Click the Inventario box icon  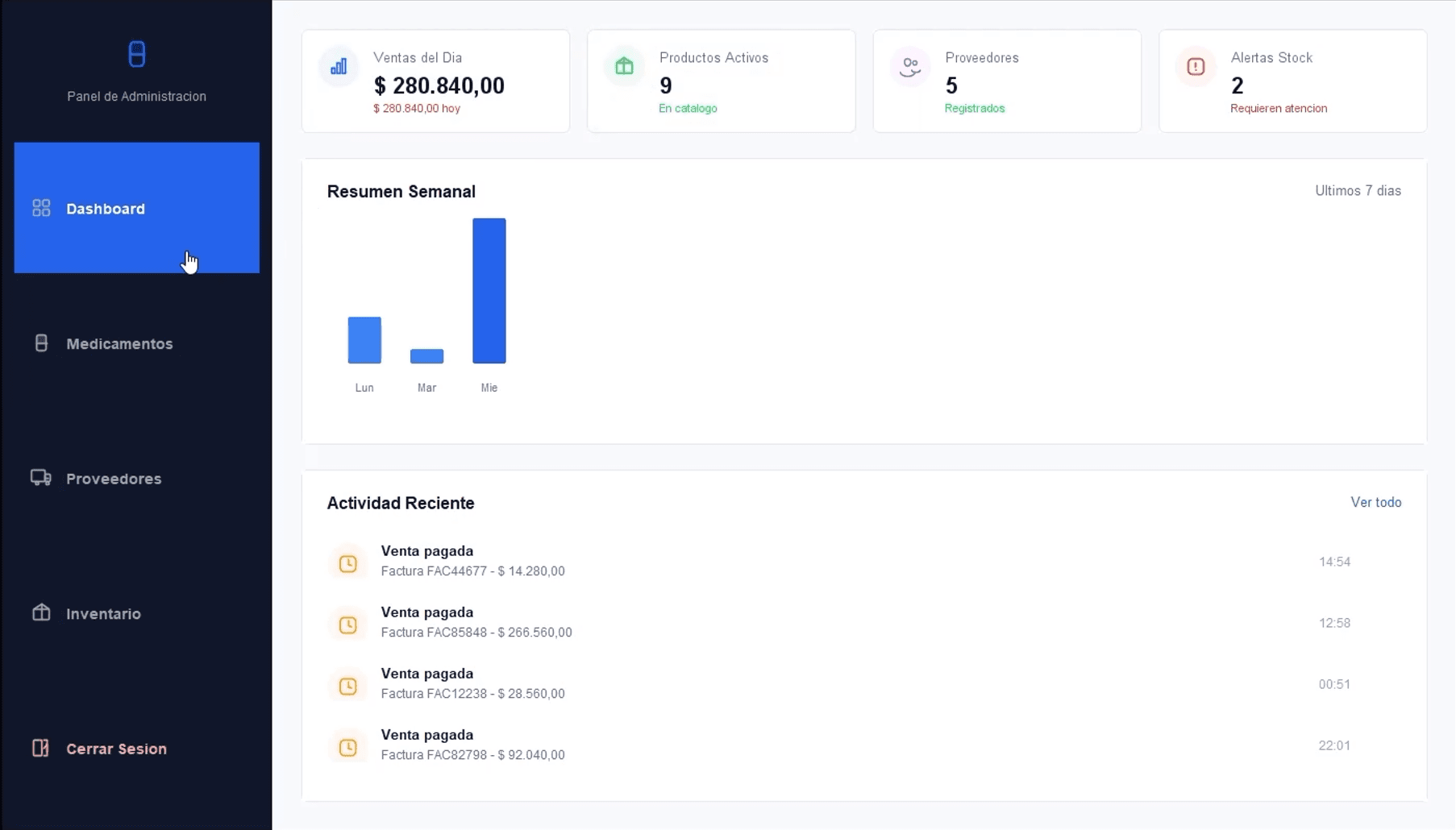click(x=41, y=612)
